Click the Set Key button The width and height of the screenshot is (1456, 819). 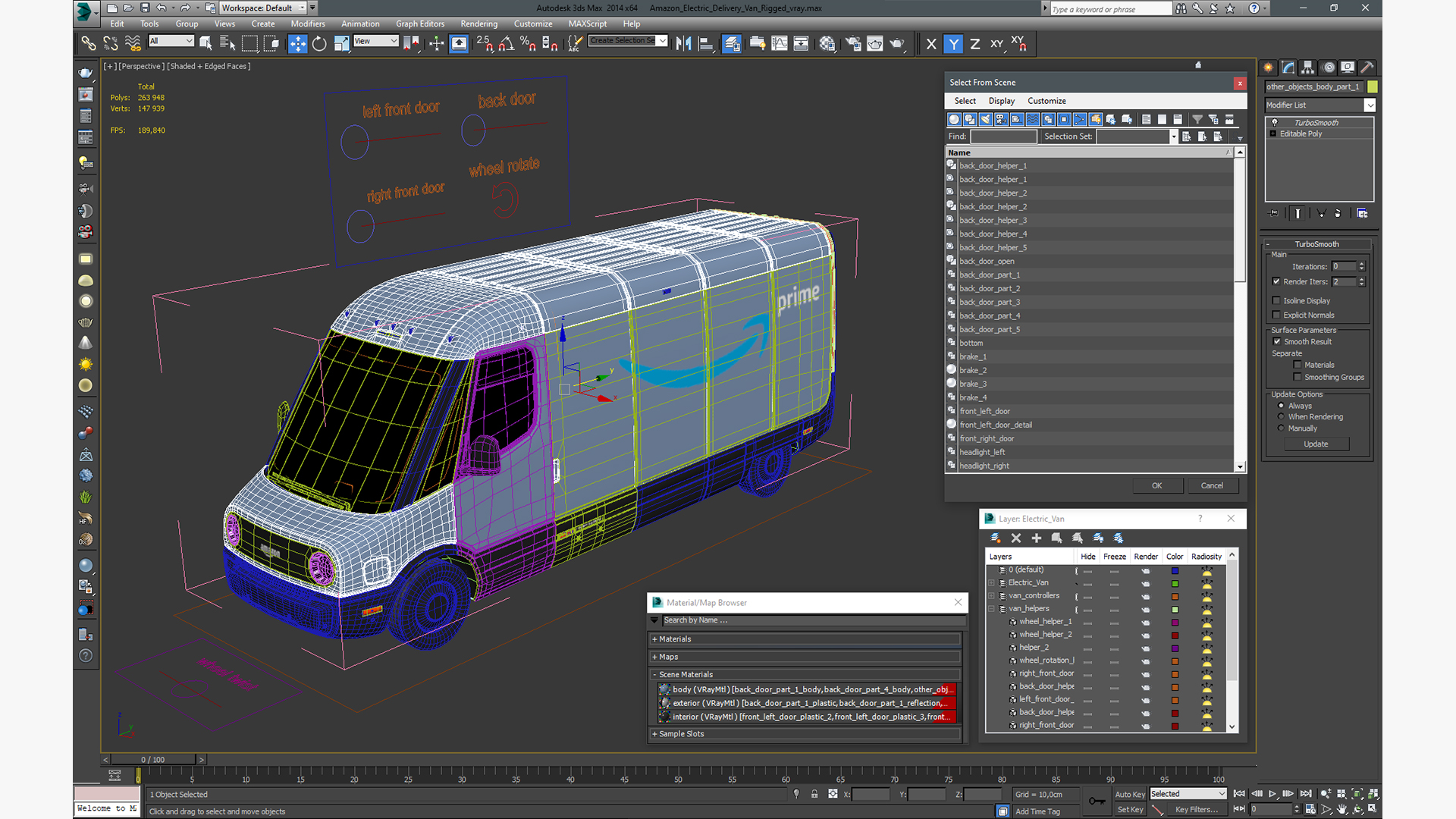tap(1130, 809)
